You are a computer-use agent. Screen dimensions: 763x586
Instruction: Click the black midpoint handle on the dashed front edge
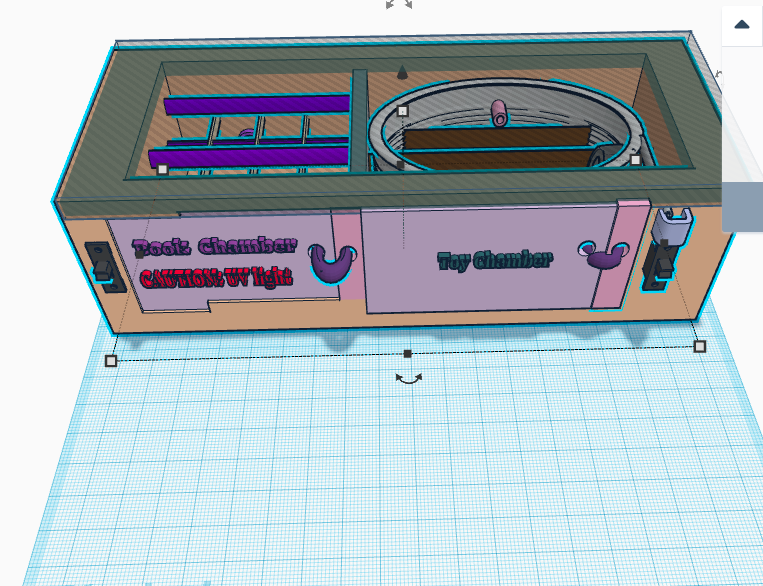tap(408, 354)
